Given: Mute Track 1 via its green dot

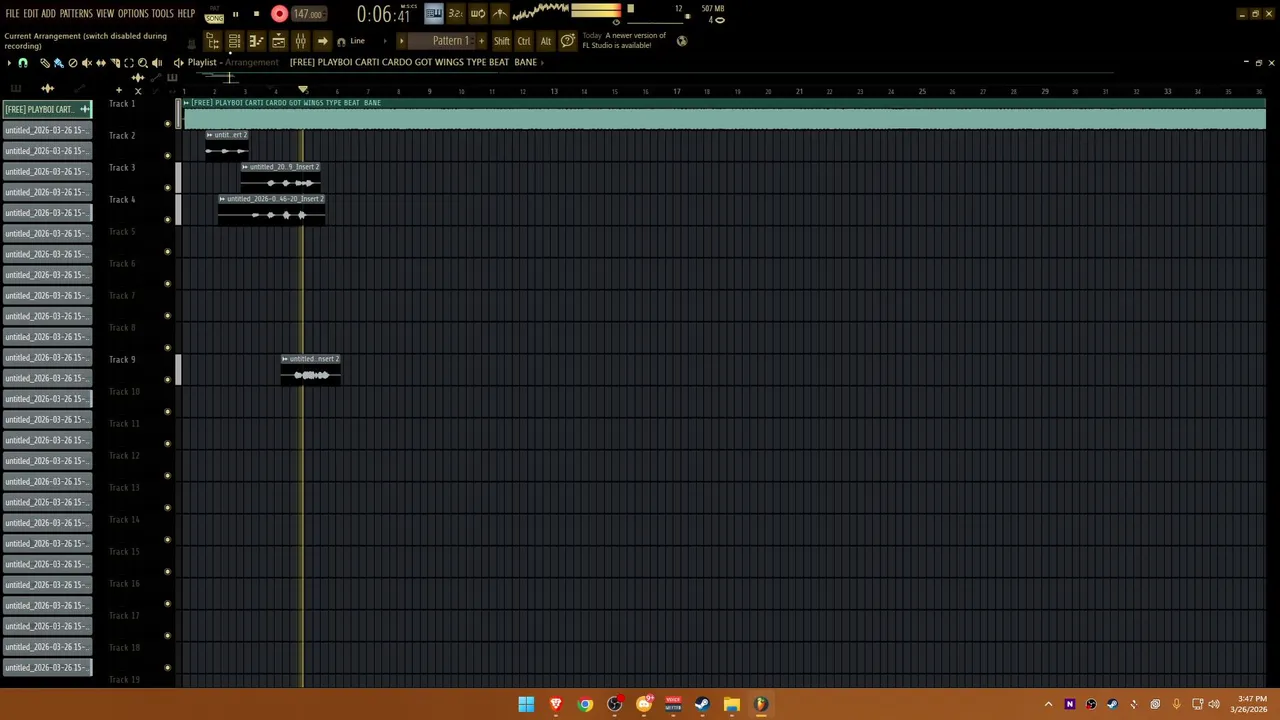Looking at the screenshot, I should [x=167, y=124].
